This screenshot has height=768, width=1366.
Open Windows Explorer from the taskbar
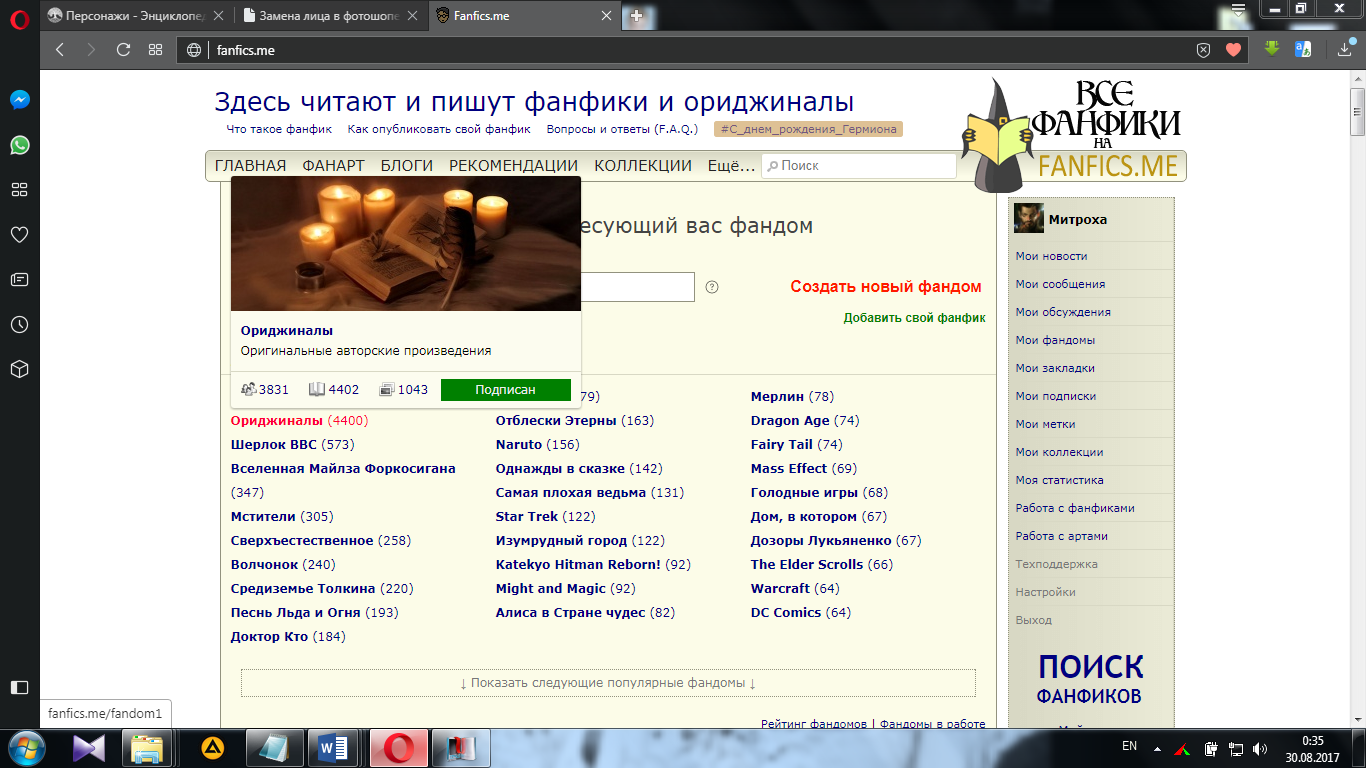coord(148,747)
